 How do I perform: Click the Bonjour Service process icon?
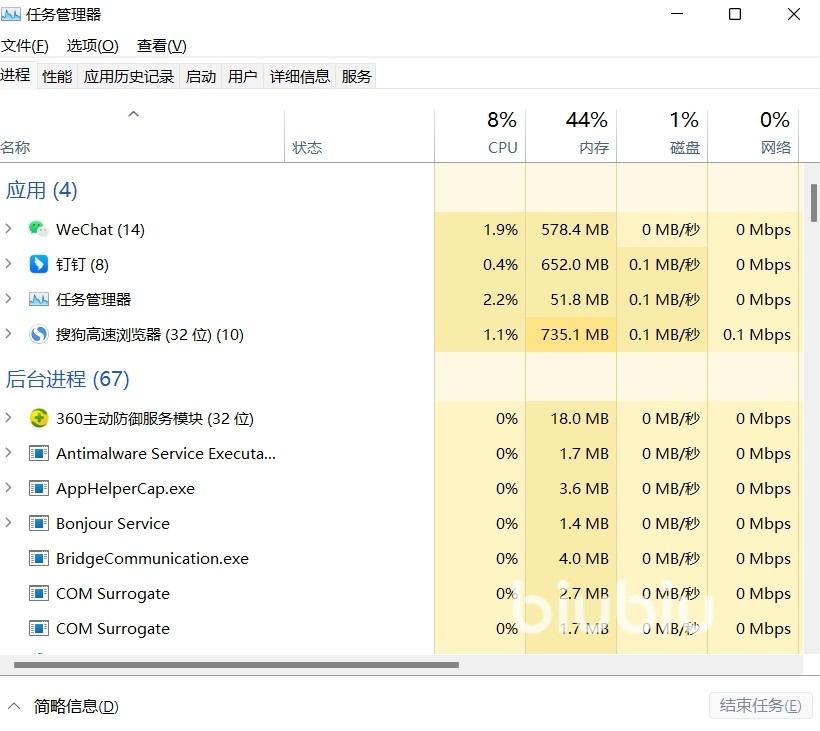tap(38, 523)
